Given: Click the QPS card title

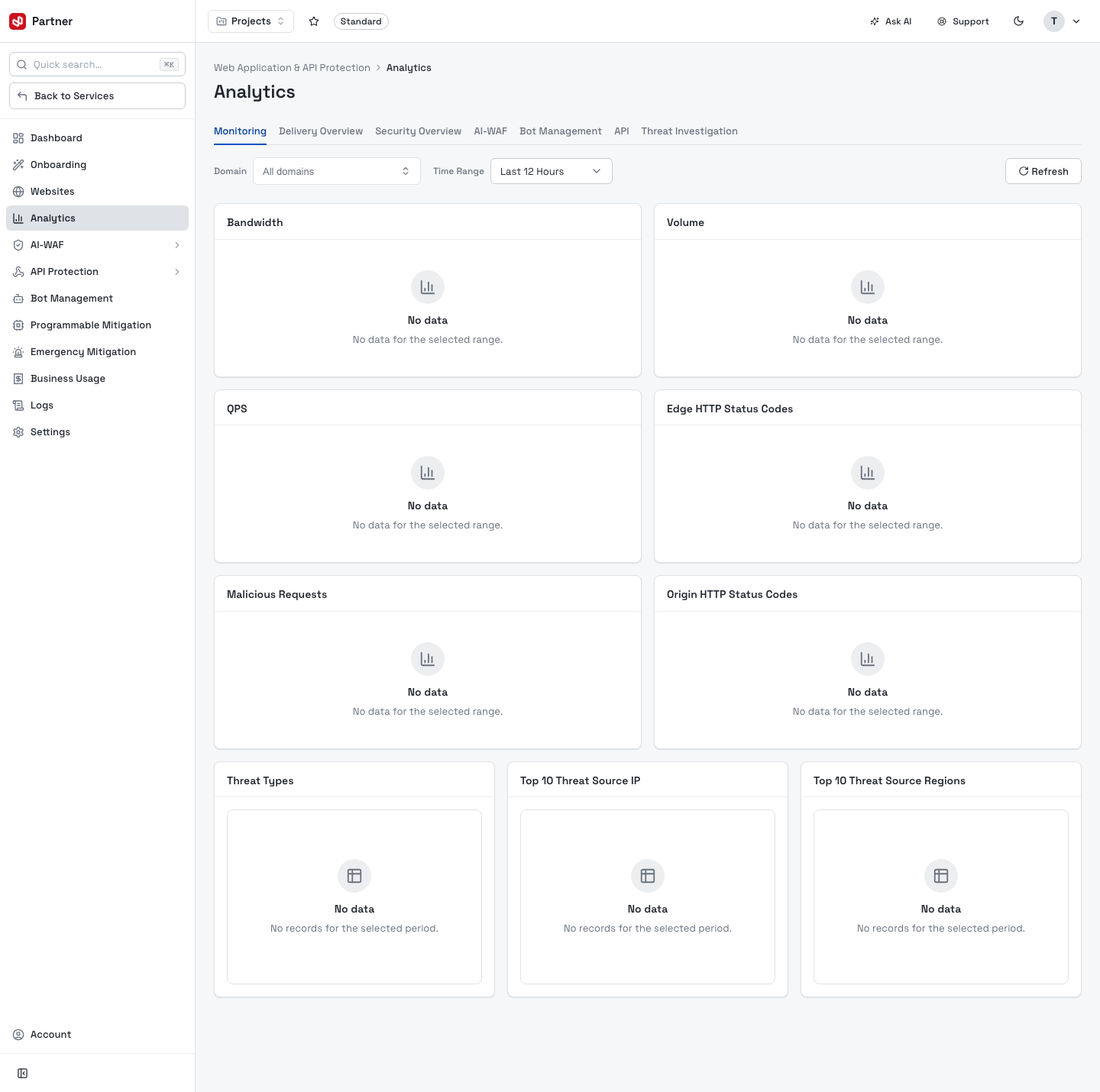Looking at the screenshot, I should click(237, 409).
